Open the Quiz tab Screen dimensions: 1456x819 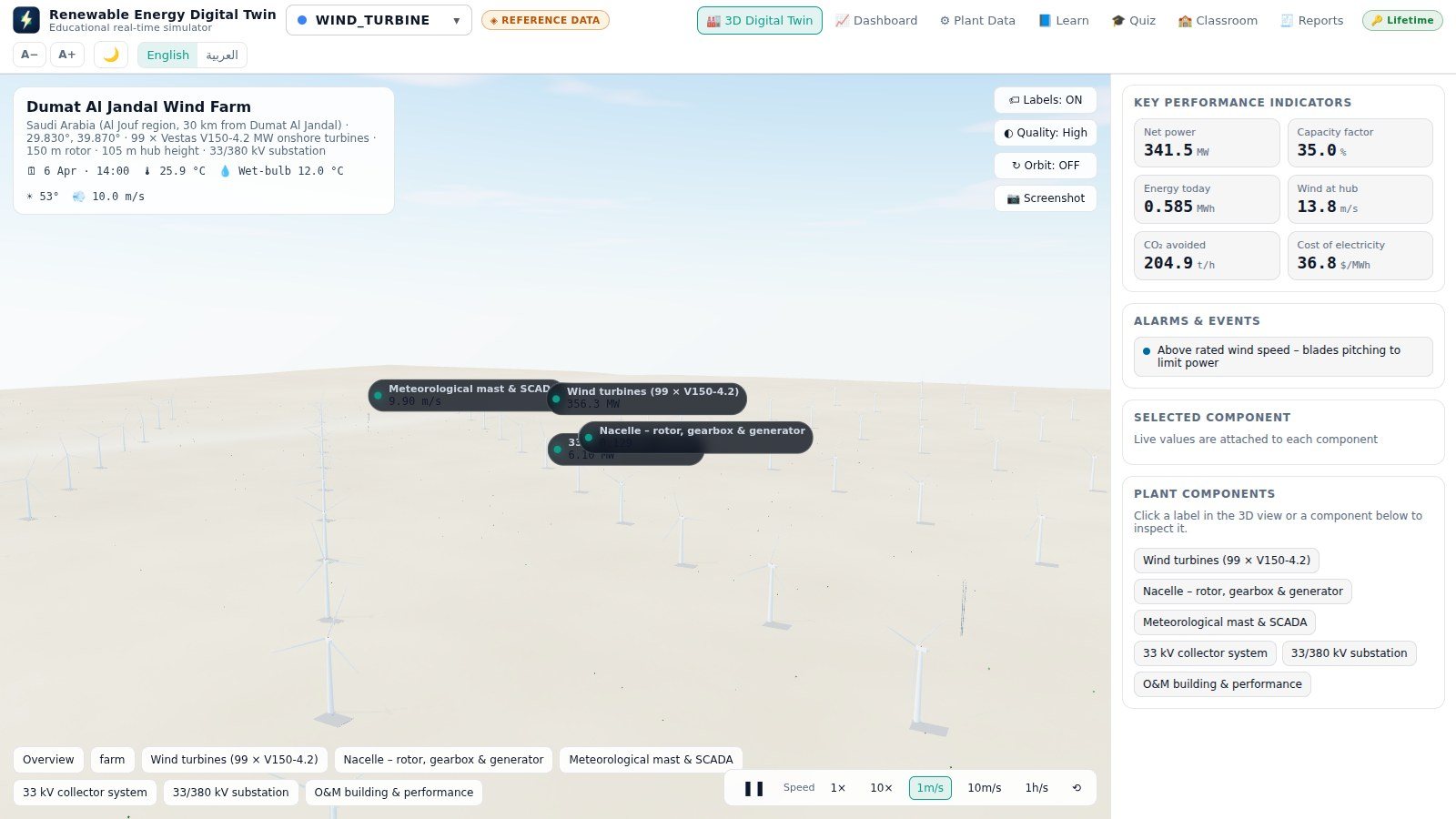[x=1134, y=20]
